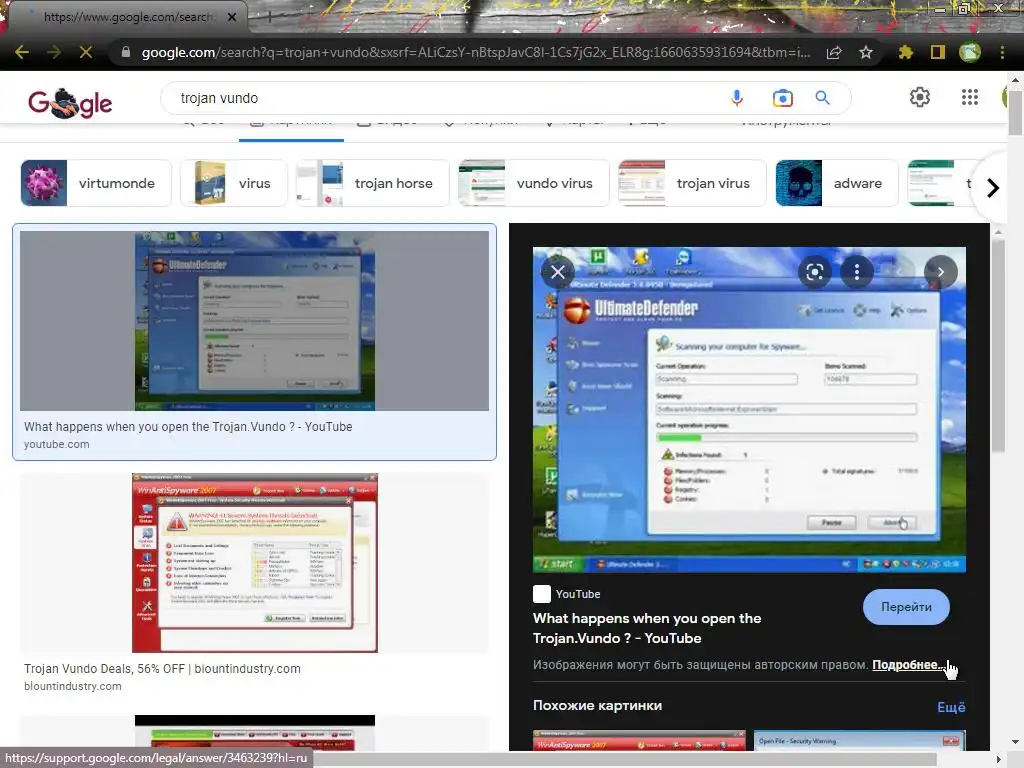Open a new browser tab
Screen dimensions: 1024x768
coord(269,17)
